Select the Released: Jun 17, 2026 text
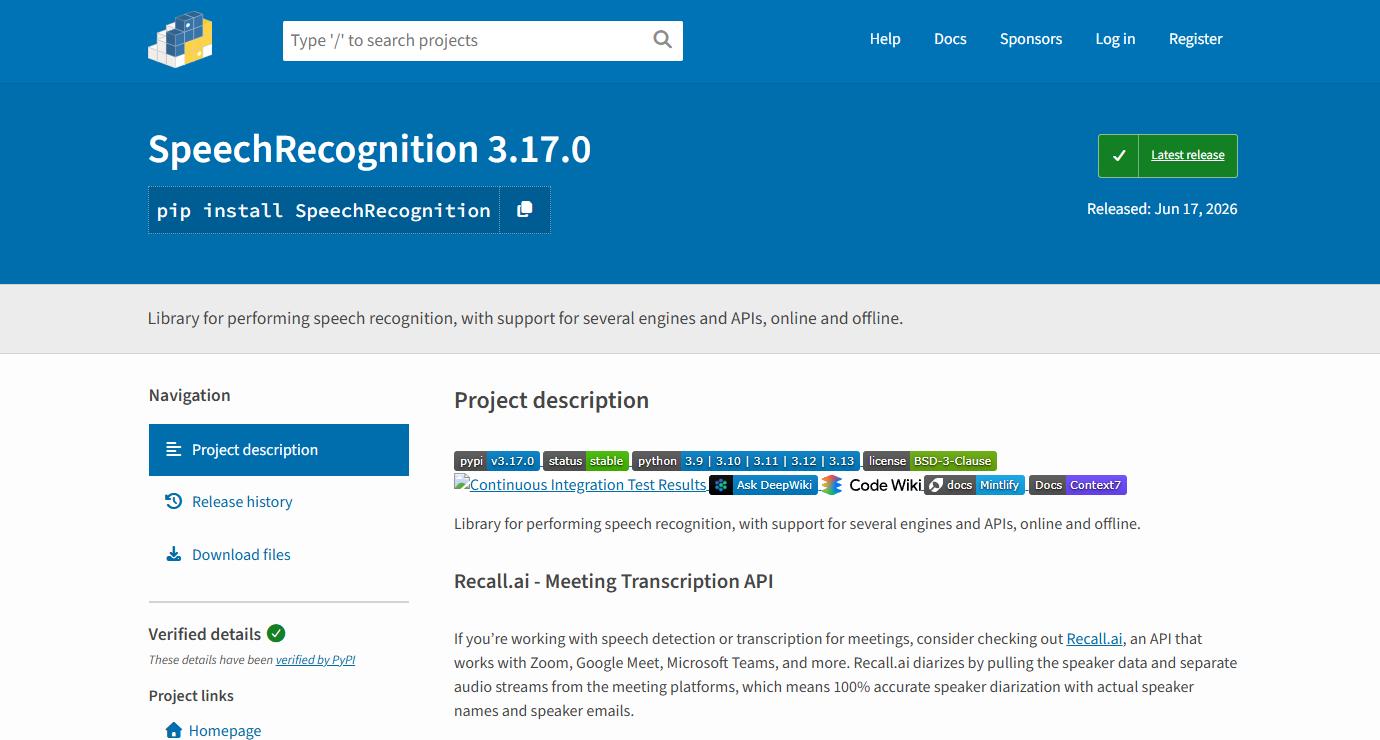1380x740 pixels. 1162,209
